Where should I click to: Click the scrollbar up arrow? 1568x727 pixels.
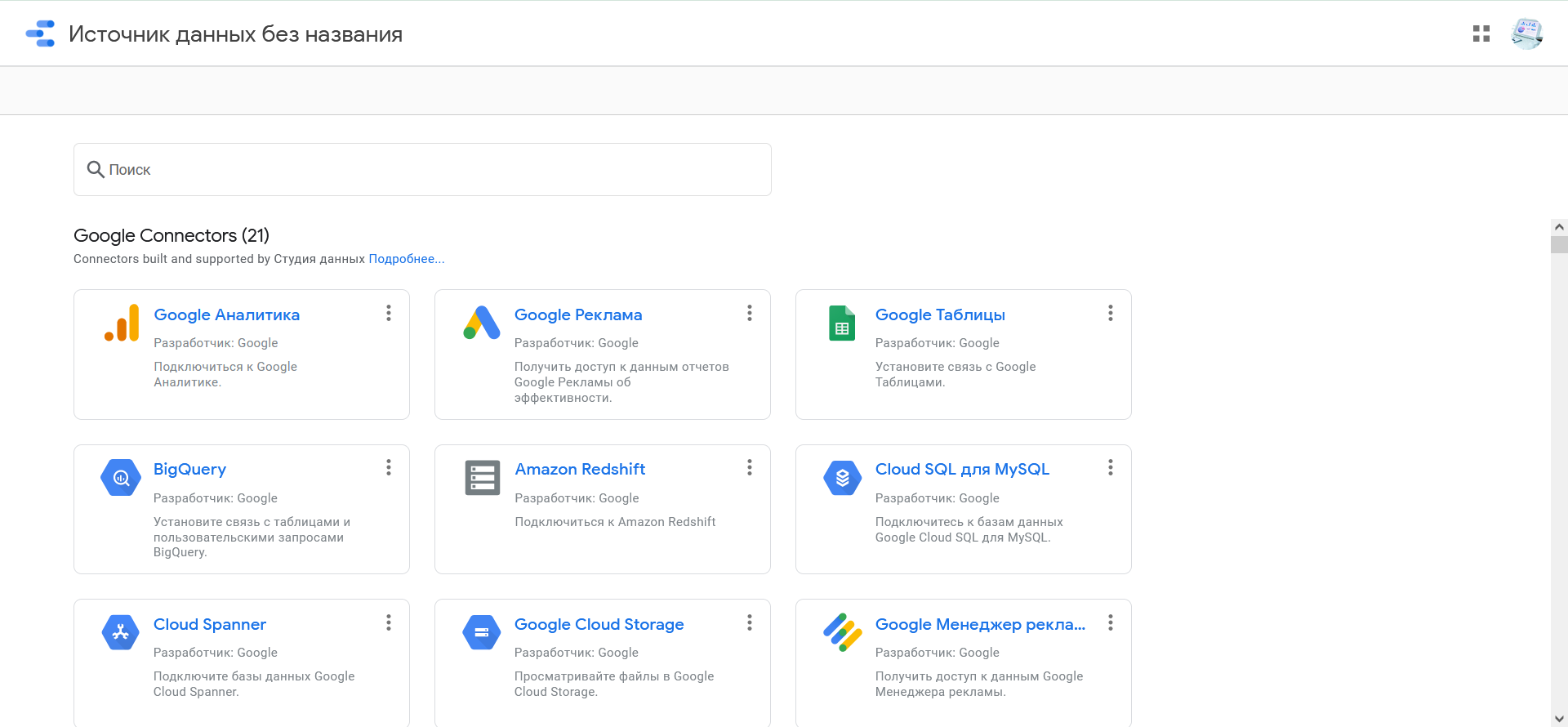(1559, 227)
